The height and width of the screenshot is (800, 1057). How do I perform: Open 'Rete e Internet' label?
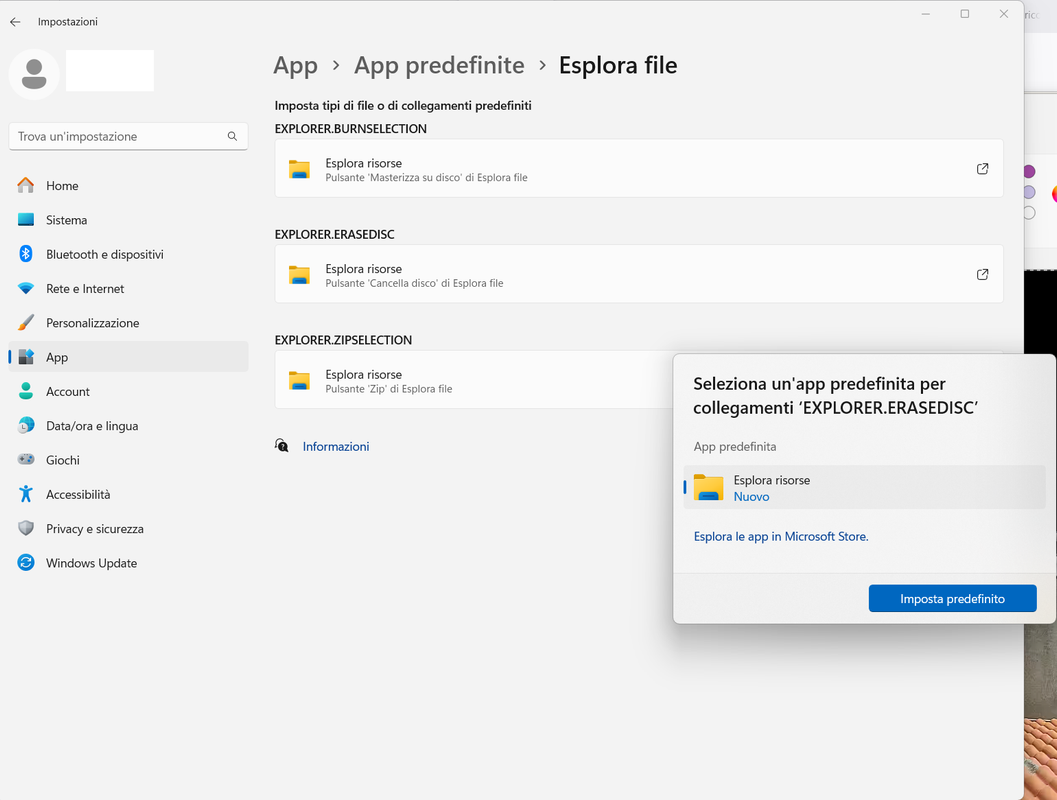tap(85, 289)
